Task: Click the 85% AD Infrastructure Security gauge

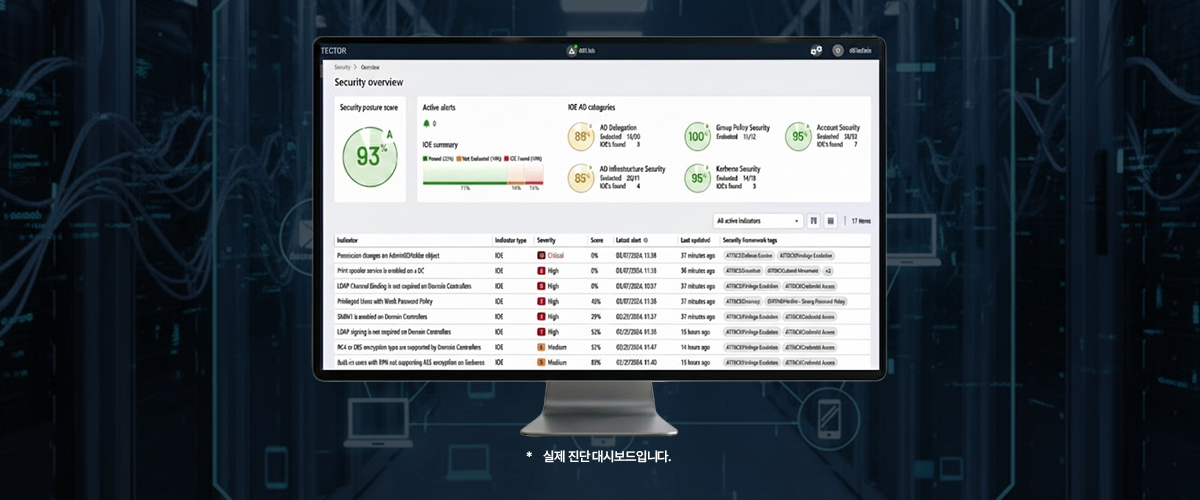Action: pos(582,178)
